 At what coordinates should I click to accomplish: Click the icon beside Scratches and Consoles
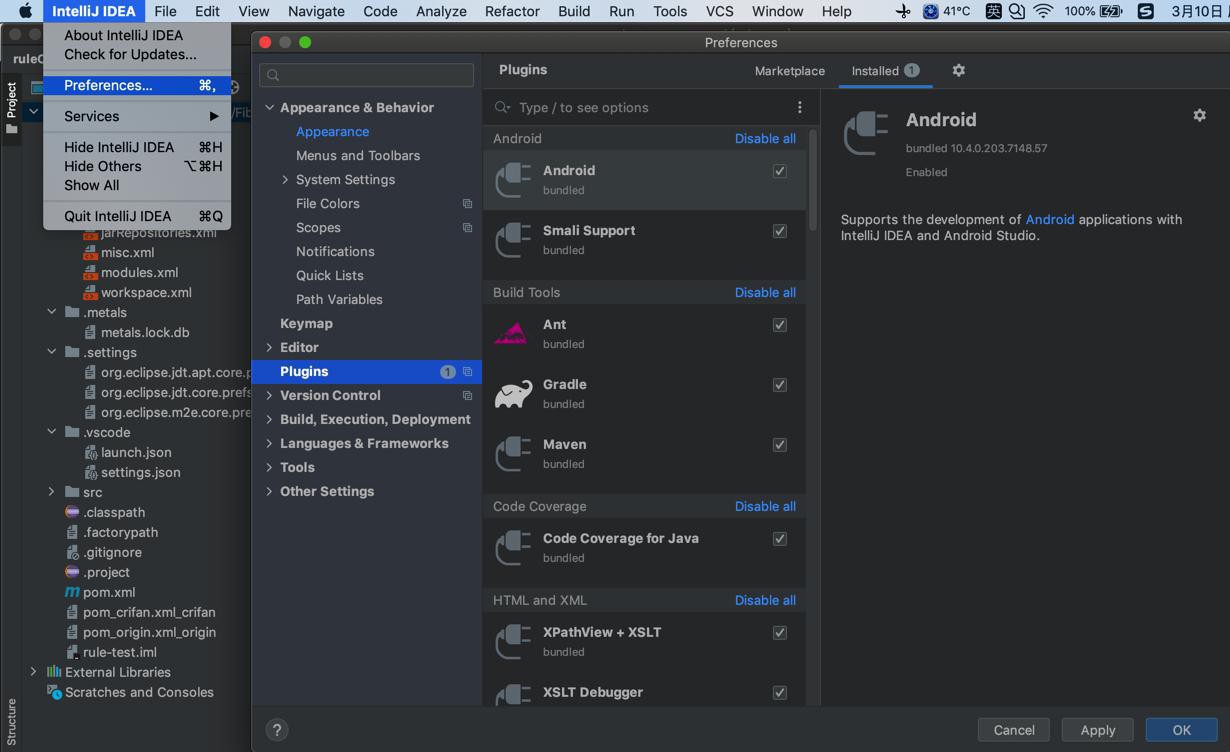coord(54,692)
